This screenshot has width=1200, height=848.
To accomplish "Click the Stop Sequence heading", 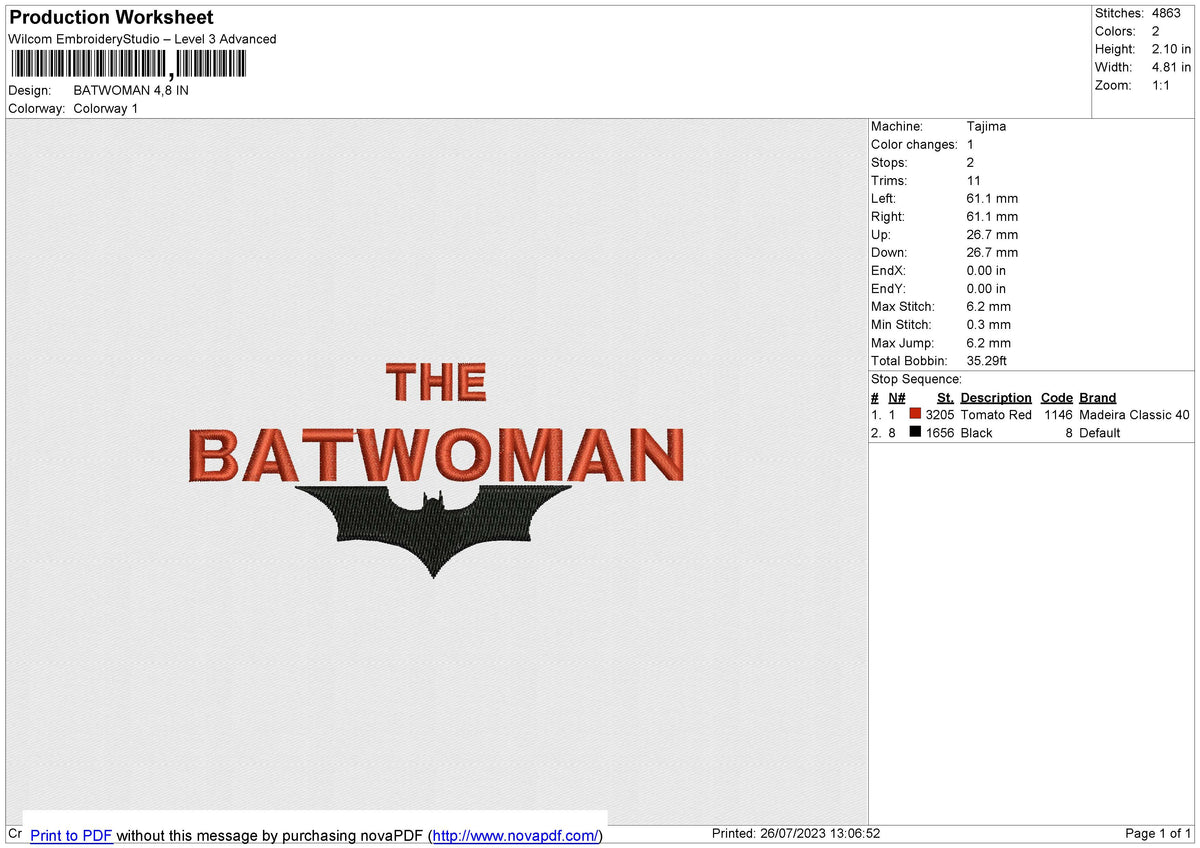I will tap(916, 379).
